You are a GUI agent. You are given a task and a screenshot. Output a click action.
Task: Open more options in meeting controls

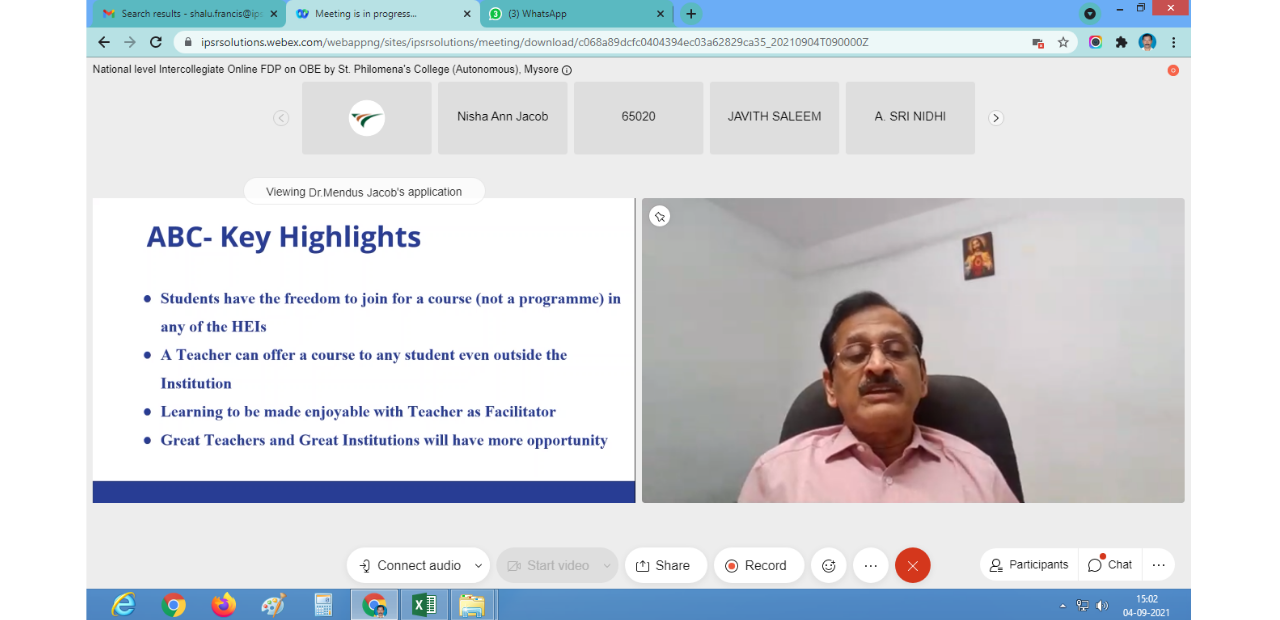[870, 565]
